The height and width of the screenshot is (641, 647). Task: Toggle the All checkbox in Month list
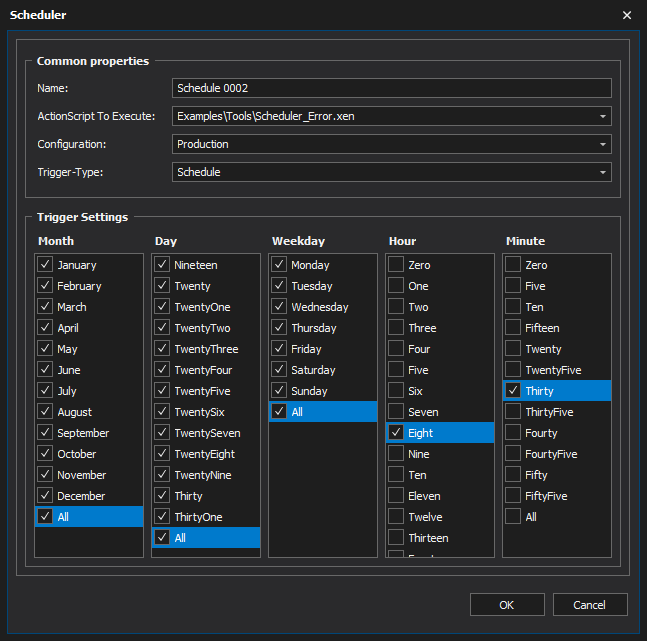point(45,517)
